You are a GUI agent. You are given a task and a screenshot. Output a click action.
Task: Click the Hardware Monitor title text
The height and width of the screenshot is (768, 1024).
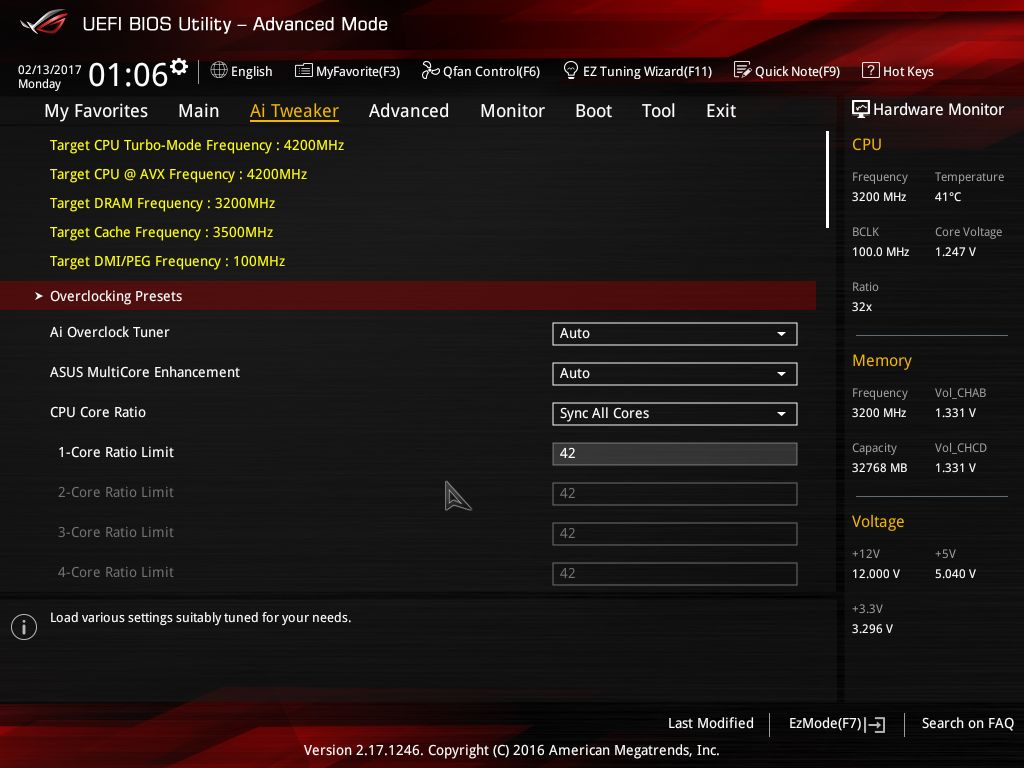938,109
